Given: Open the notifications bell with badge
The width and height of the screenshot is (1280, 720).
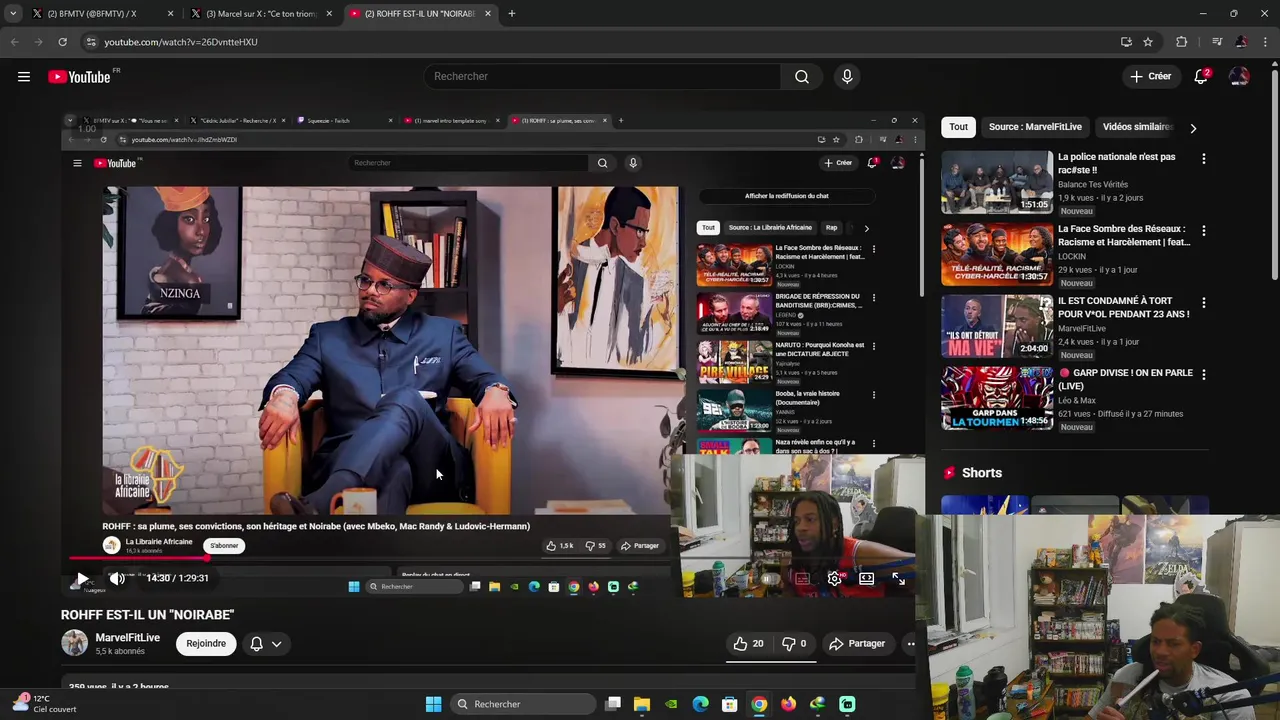Looking at the screenshot, I should click(x=1201, y=77).
